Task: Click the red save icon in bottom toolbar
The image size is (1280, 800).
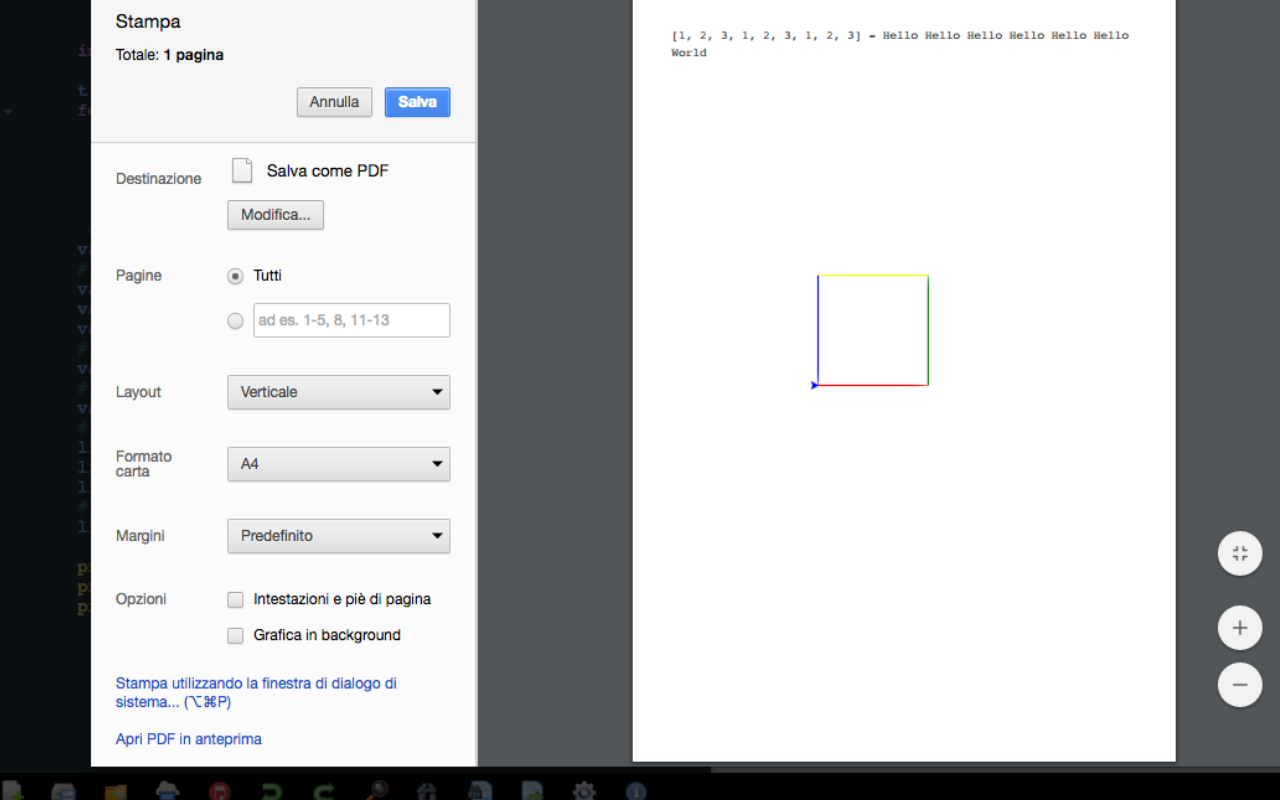Action: 220,791
